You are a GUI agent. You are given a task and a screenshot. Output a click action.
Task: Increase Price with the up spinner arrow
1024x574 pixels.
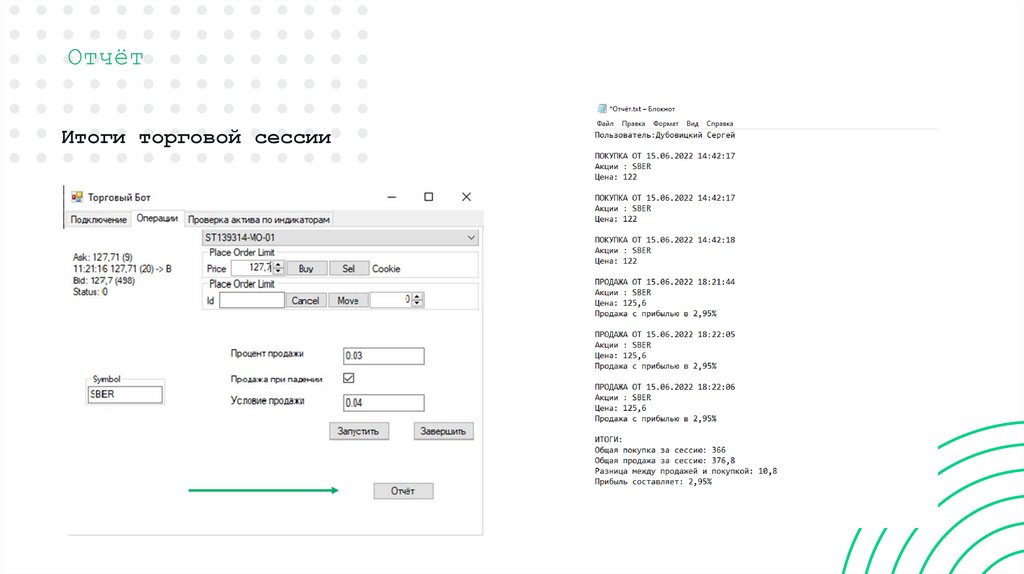tap(279, 264)
